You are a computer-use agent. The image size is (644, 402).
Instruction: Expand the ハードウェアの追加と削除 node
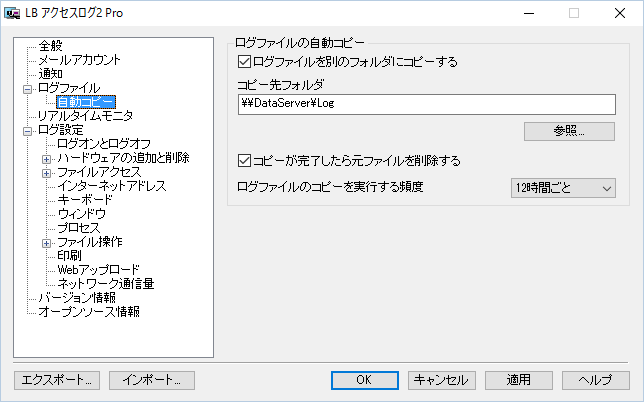(47, 158)
